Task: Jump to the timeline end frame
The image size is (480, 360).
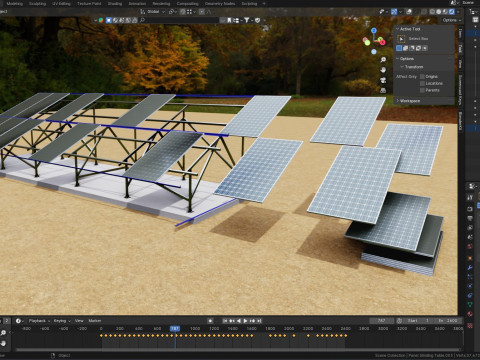Action: [x=259, y=321]
